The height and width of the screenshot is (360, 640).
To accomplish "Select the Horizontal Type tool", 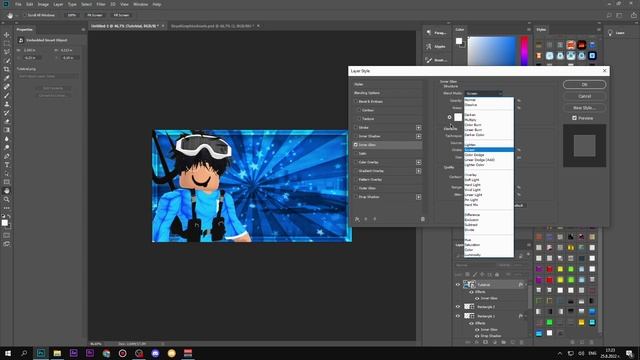I will (x=7, y=164).
